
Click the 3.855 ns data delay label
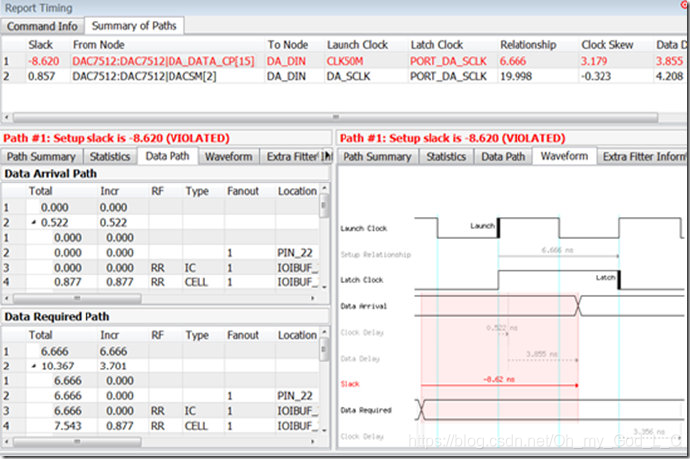[x=543, y=354]
